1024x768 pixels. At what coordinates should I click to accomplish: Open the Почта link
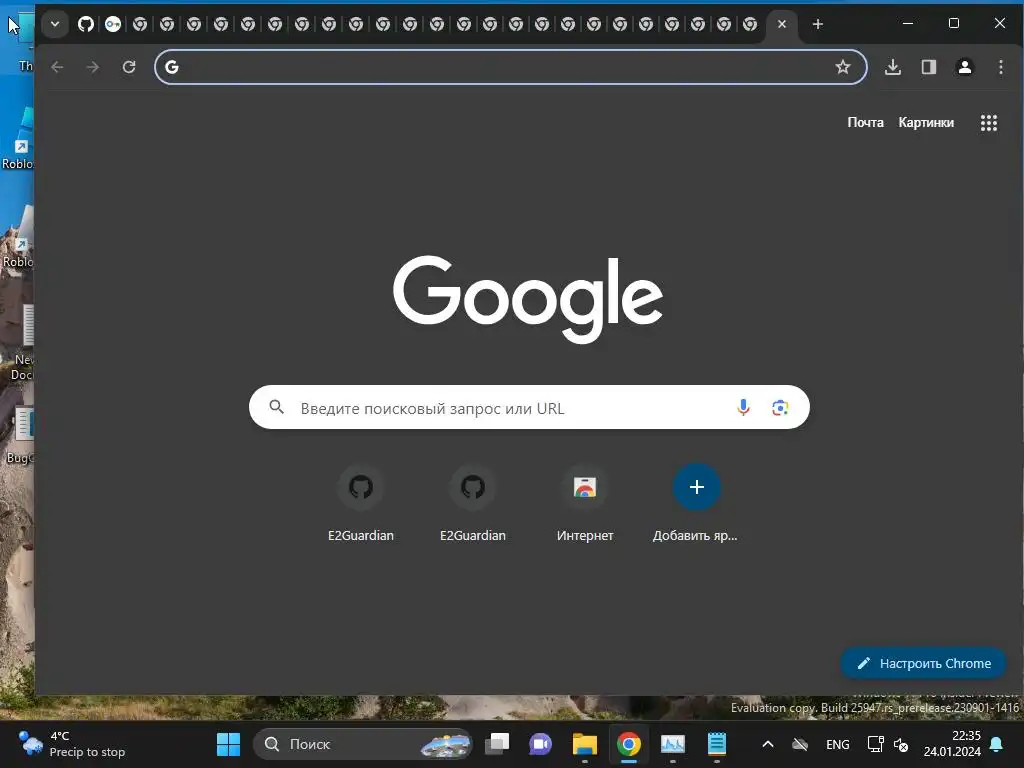tap(865, 122)
